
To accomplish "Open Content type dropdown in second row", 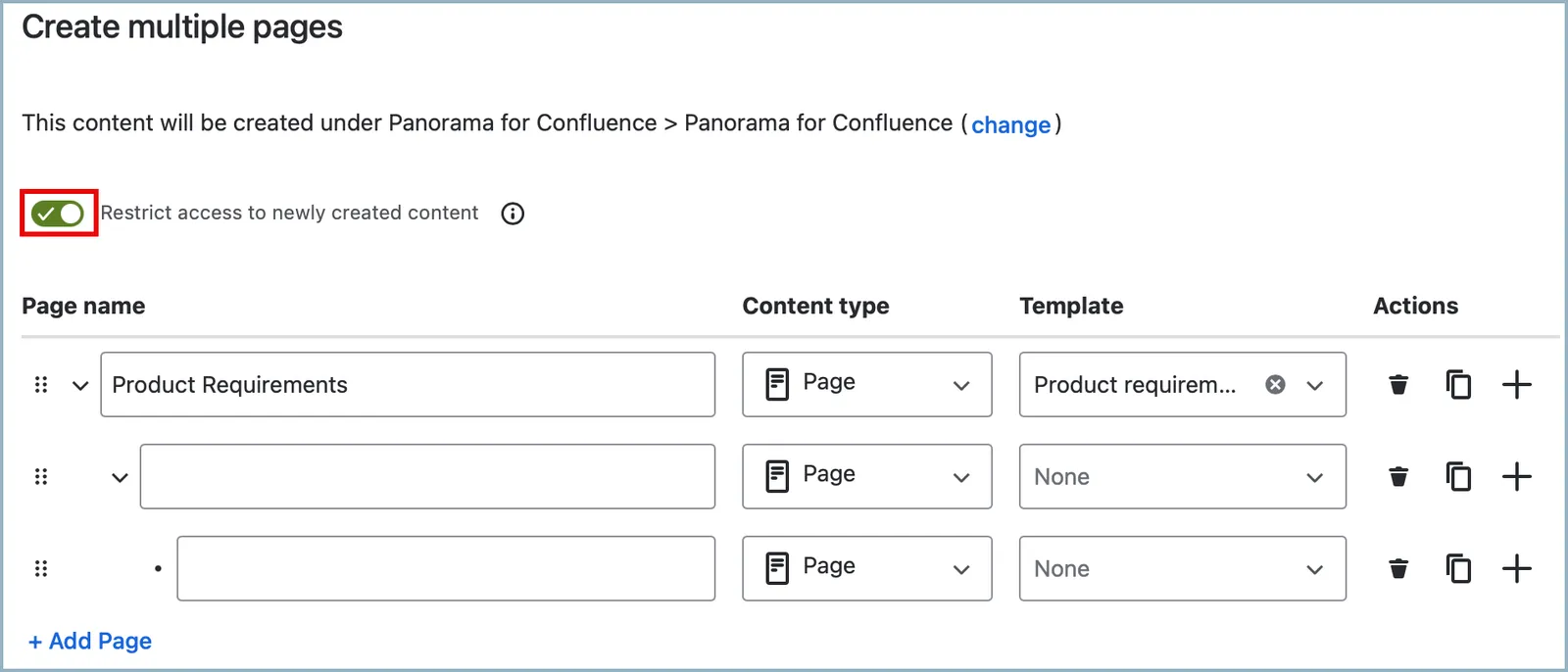I will pyautogui.click(x=867, y=477).
